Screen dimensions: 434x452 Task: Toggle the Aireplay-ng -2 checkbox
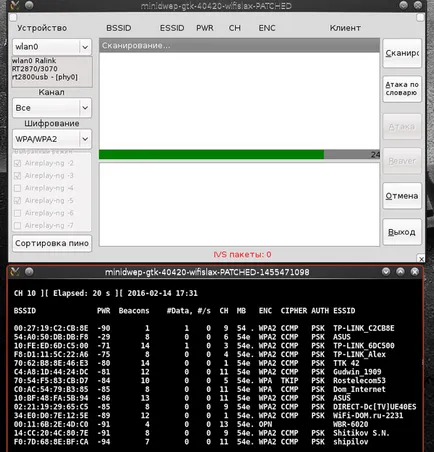(x=18, y=163)
